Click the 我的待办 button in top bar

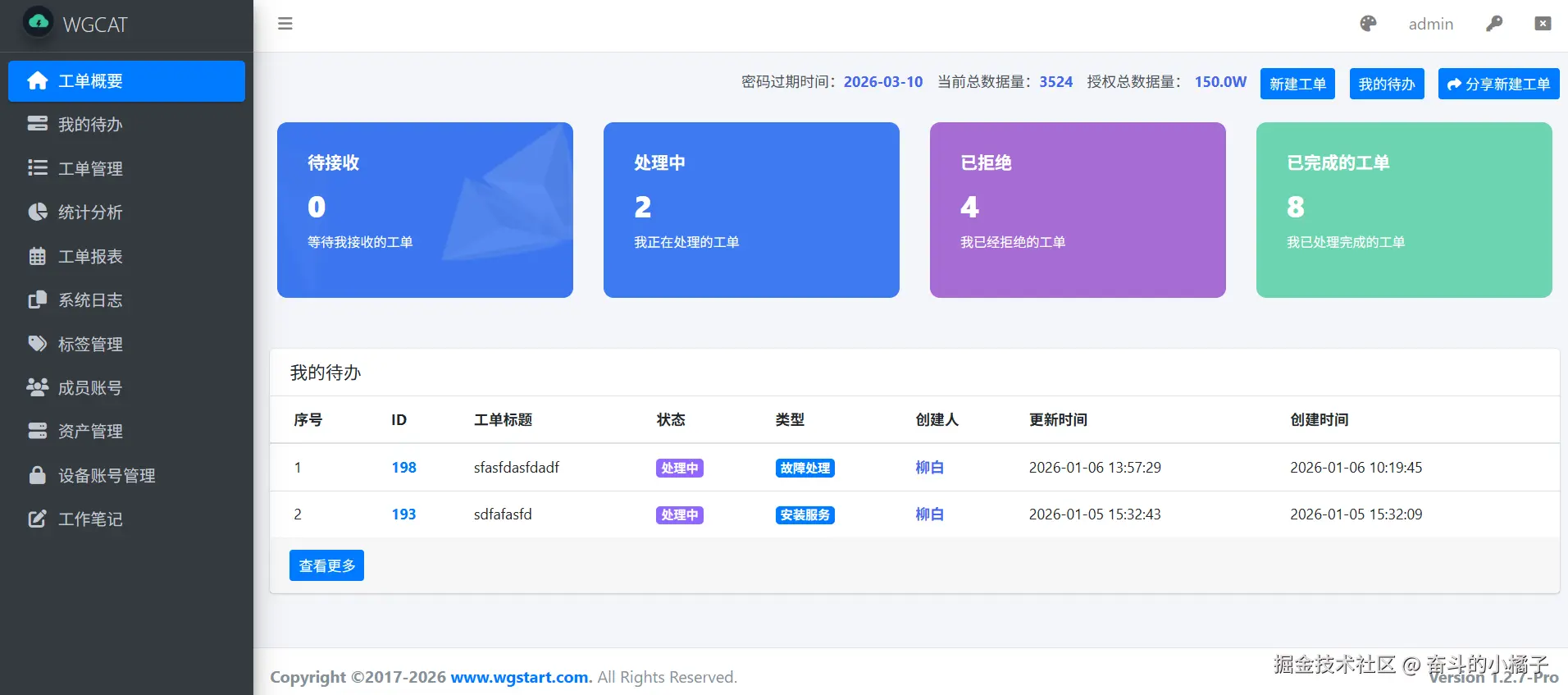tap(1387, 84)
